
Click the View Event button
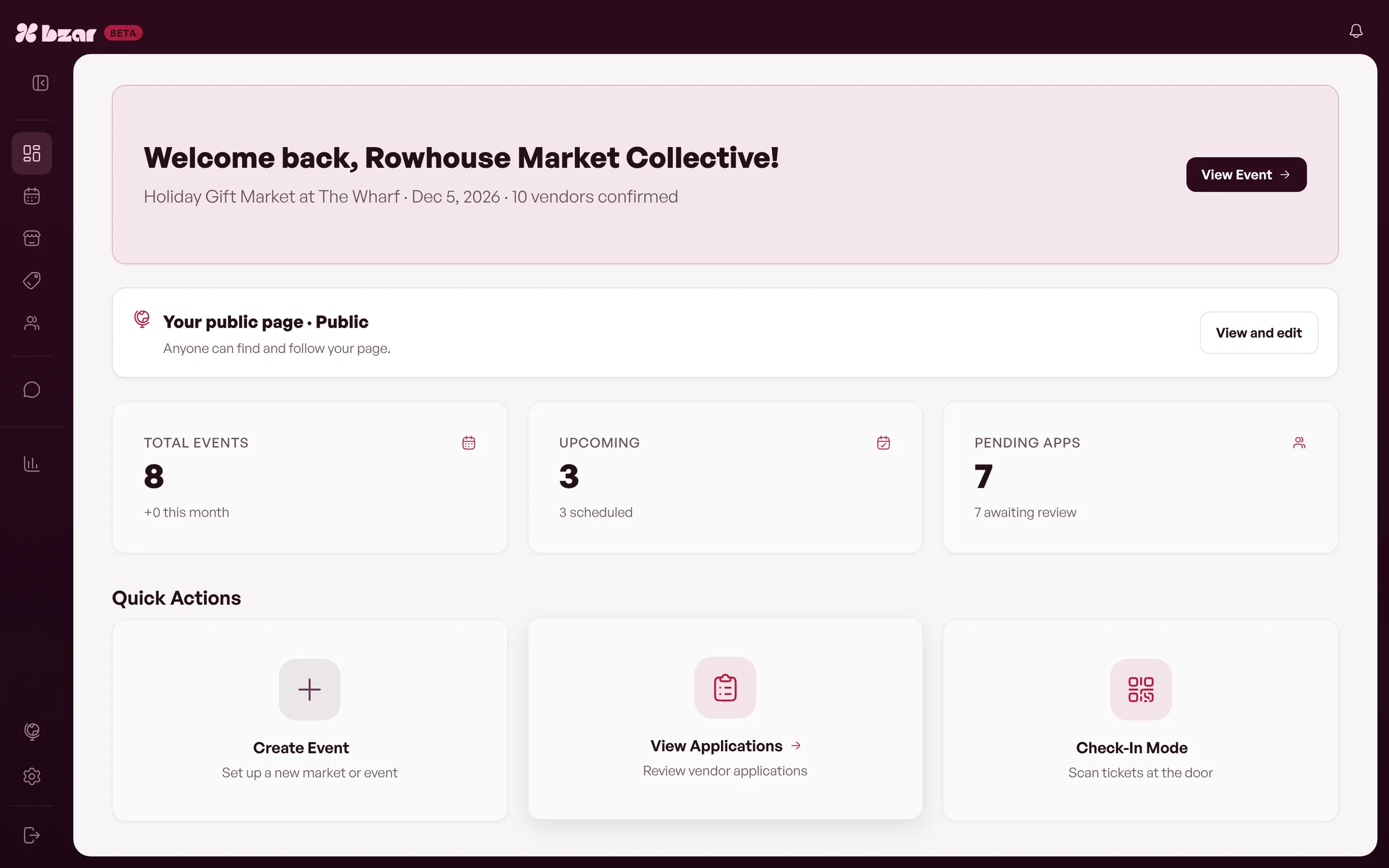1246,174
